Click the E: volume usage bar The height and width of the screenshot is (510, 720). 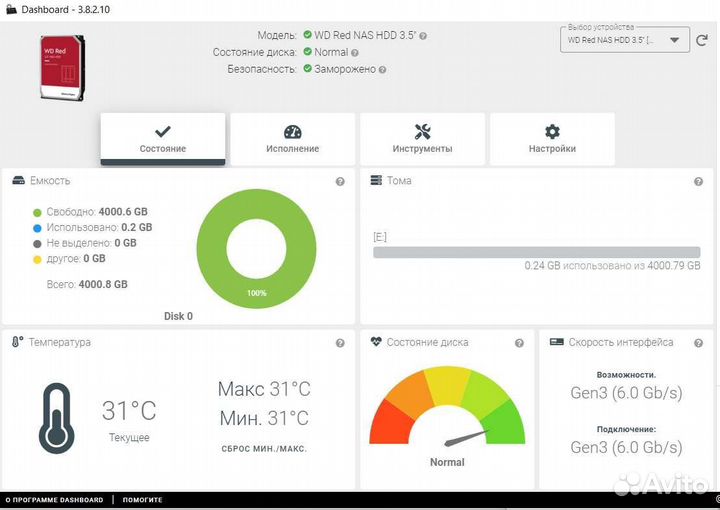tap(536, 252)
